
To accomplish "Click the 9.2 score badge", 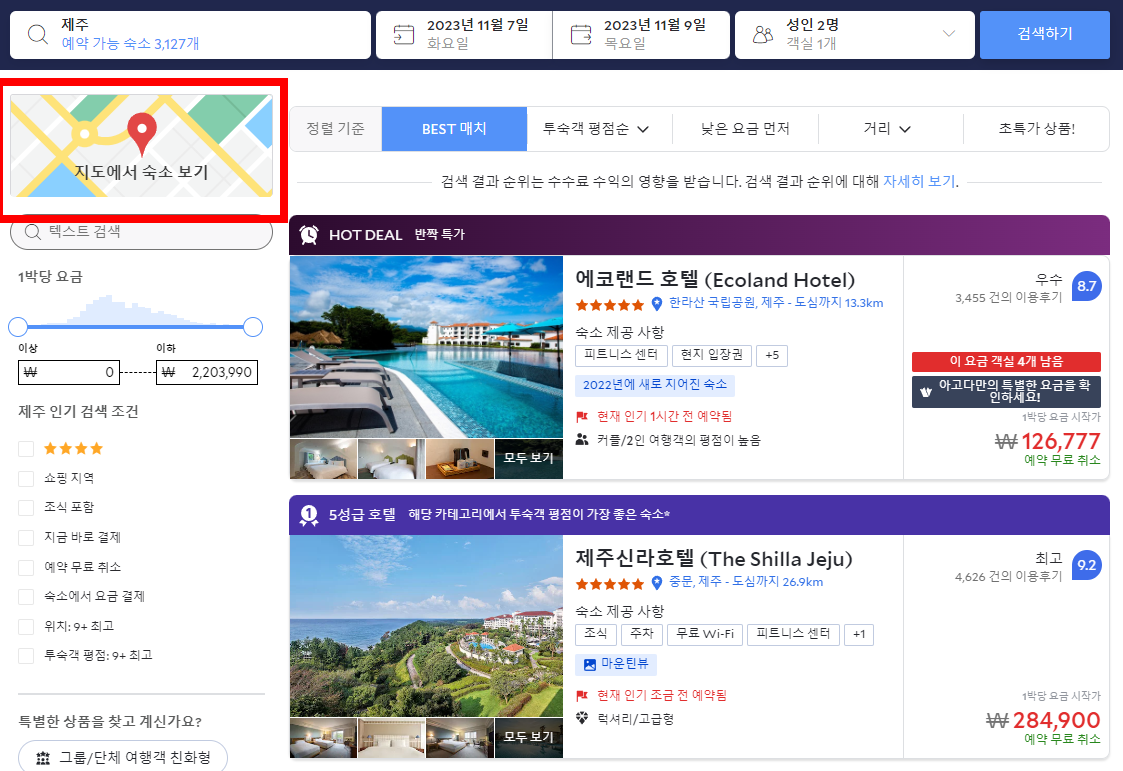I will 1086,565.
